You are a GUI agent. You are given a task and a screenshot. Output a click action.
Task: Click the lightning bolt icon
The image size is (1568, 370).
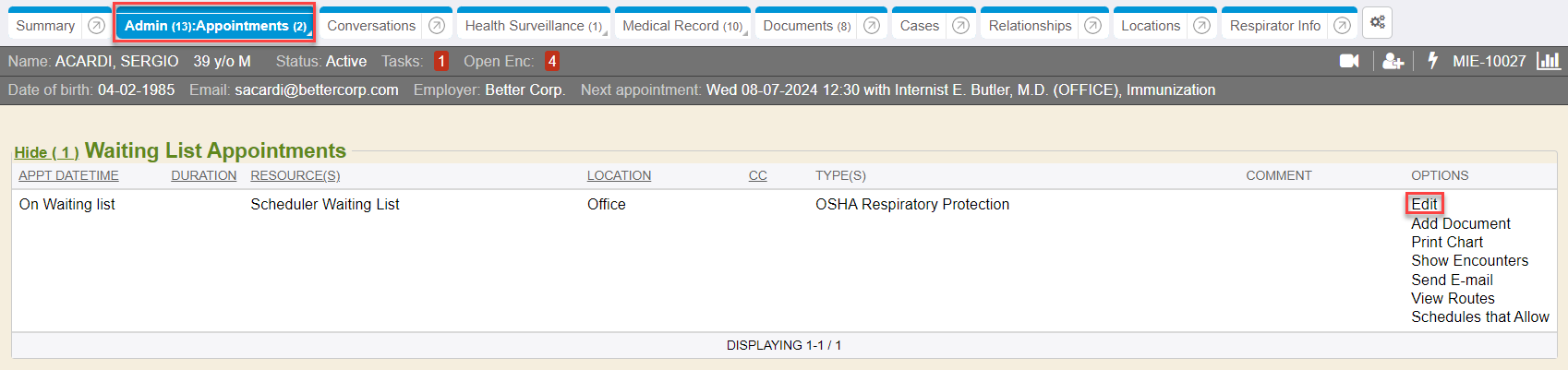coord(1433,61)
